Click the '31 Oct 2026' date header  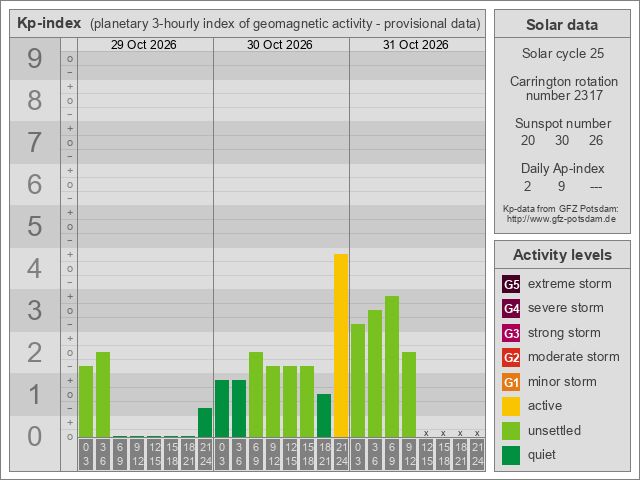(416, 44)
